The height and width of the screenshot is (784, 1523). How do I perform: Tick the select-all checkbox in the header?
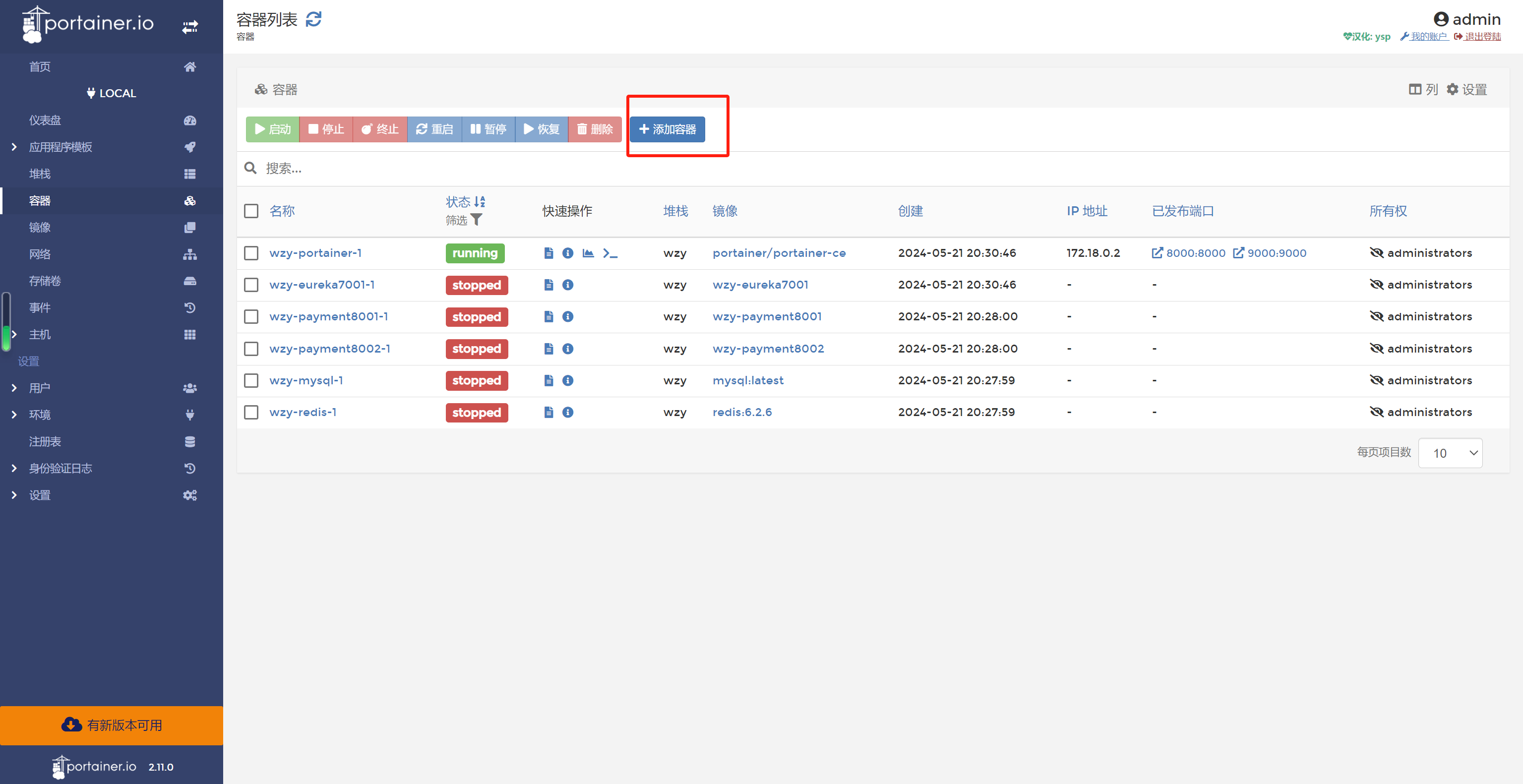(x=251, y=211)
